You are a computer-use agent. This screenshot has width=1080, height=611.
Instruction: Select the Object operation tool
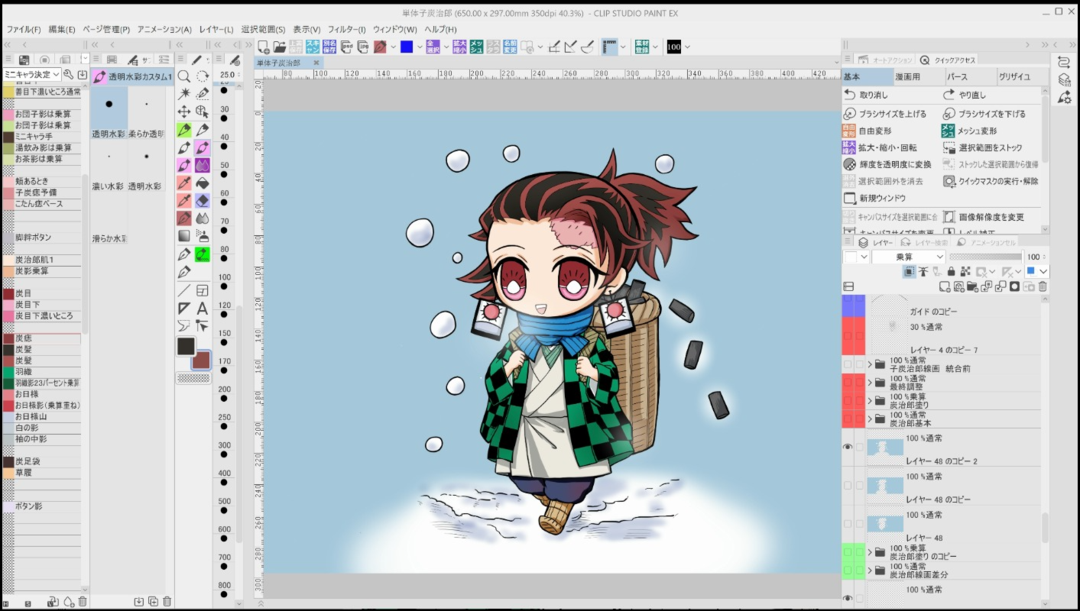(x=202, y=112)
